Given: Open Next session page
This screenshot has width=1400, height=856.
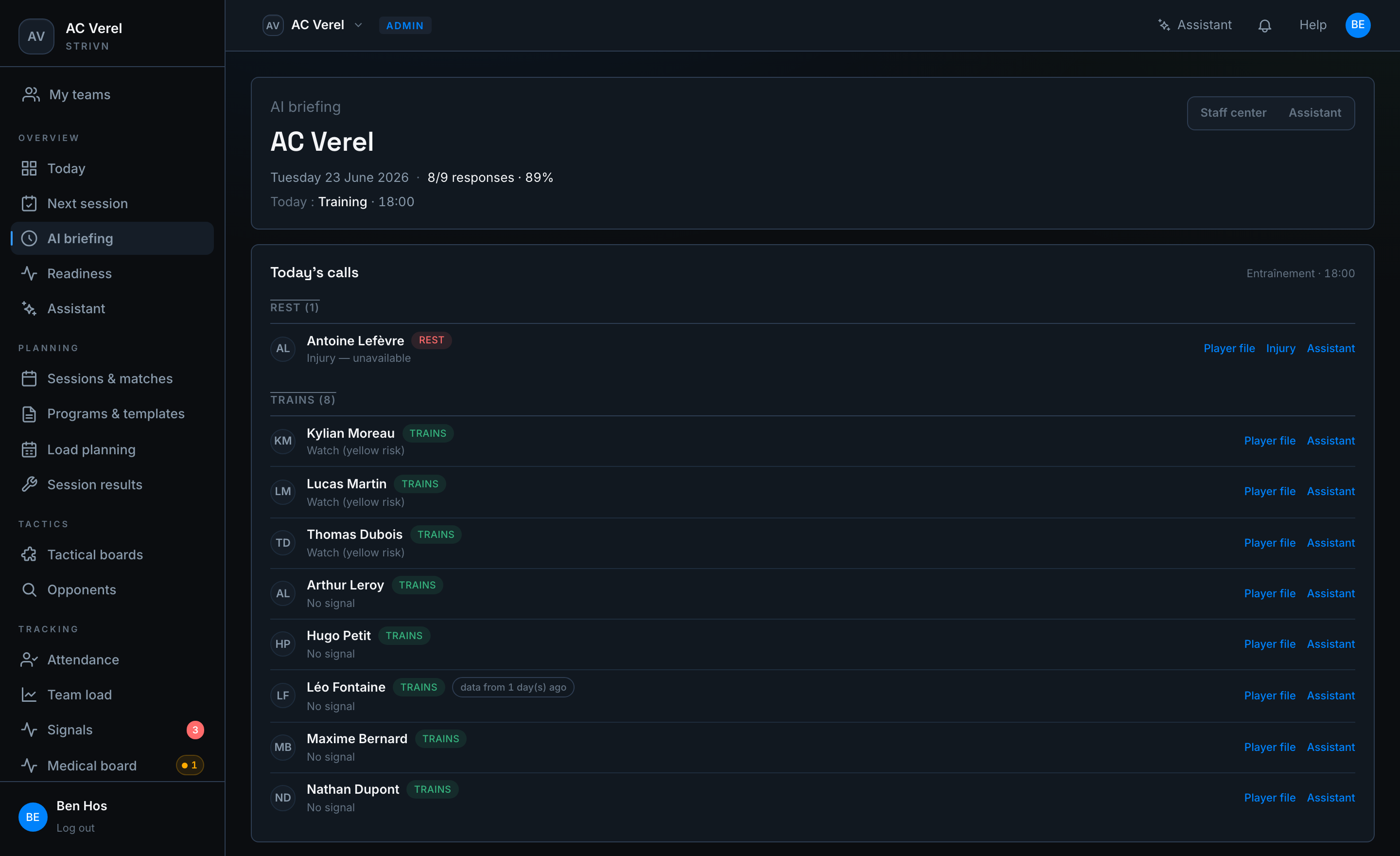Looking at the screenshot, I should point(112,203).
